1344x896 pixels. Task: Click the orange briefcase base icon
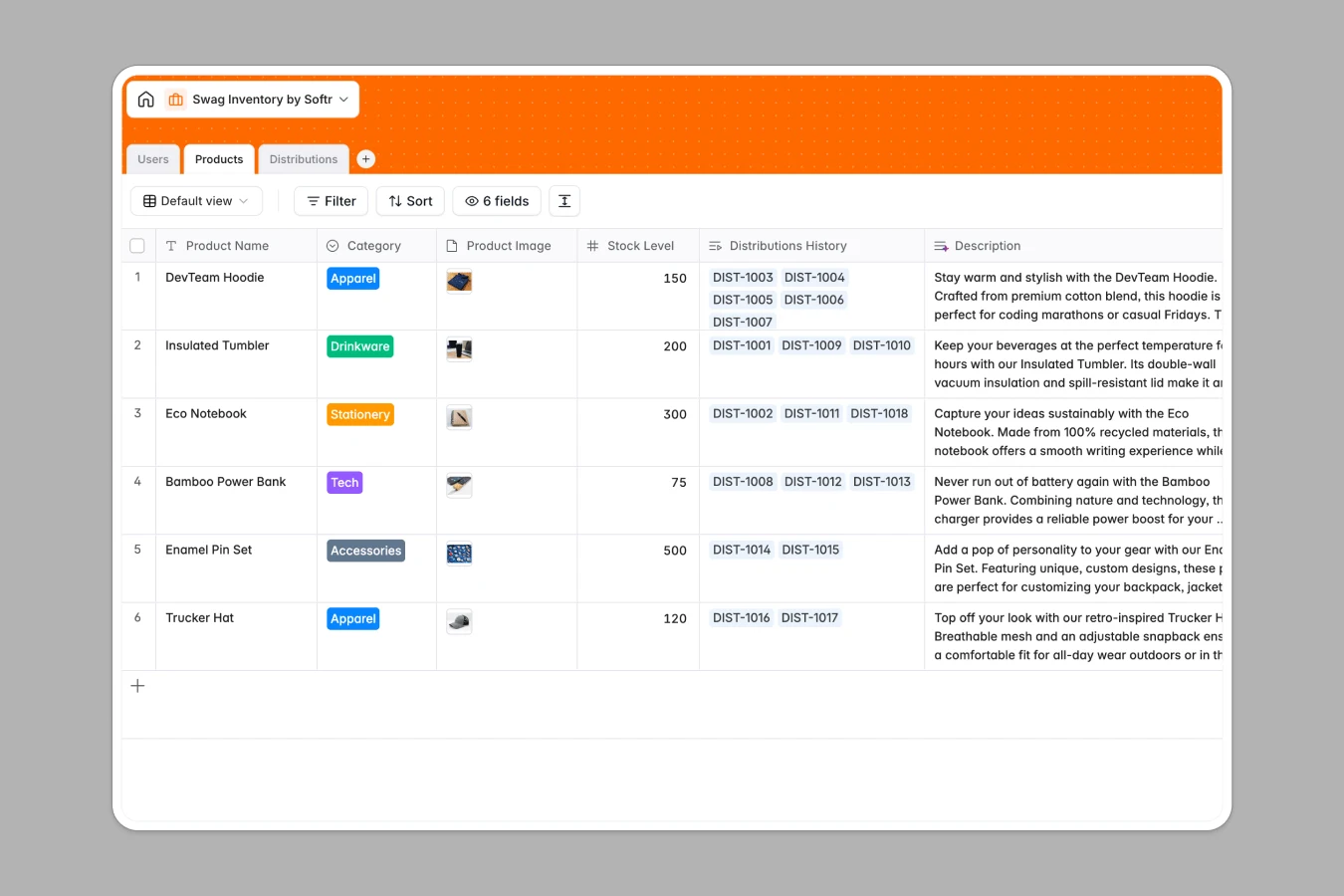175,99
